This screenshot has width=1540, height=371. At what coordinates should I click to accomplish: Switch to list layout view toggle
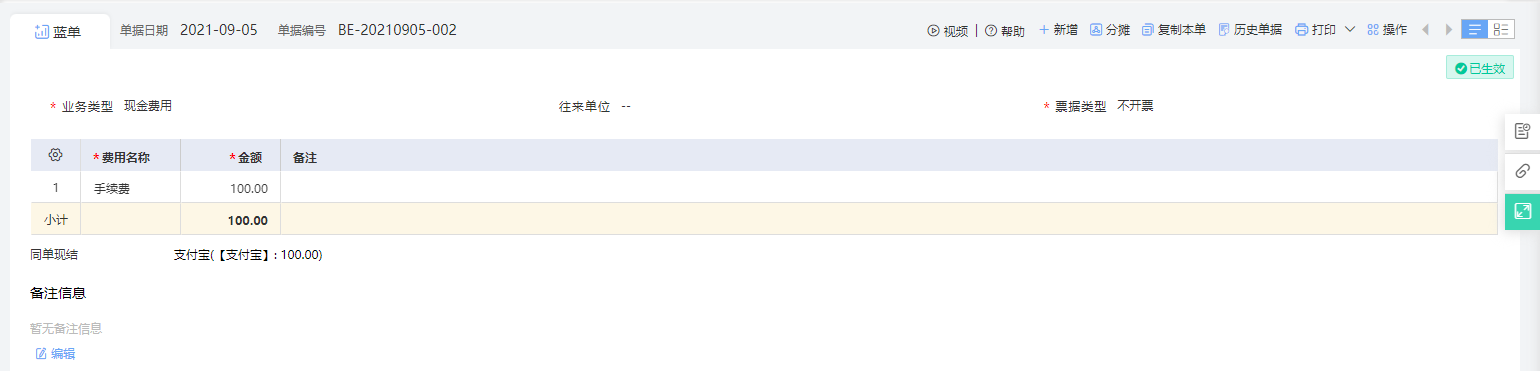(1474, 29)
